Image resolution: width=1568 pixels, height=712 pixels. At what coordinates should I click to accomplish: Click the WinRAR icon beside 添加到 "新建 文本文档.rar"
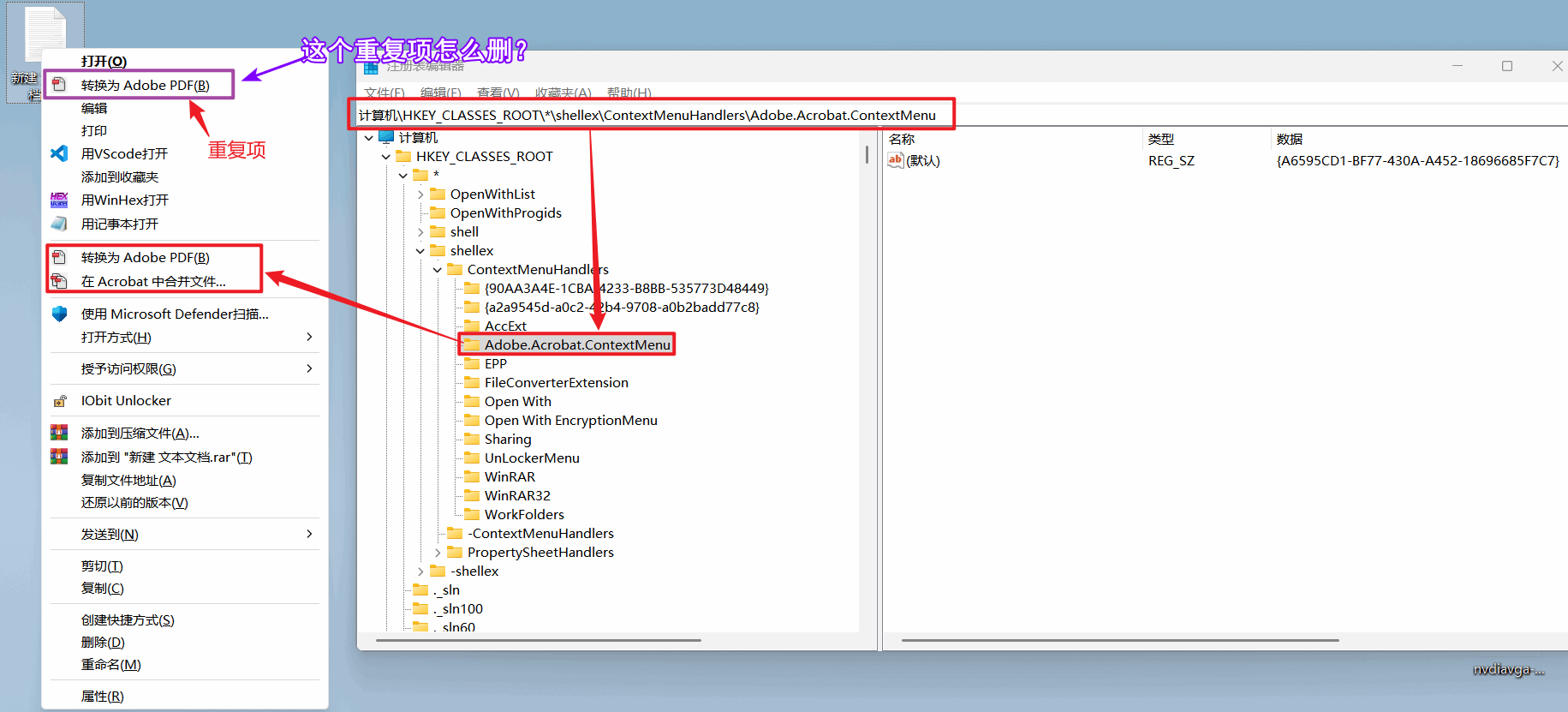pyautogui.click(x=59, y=457)
